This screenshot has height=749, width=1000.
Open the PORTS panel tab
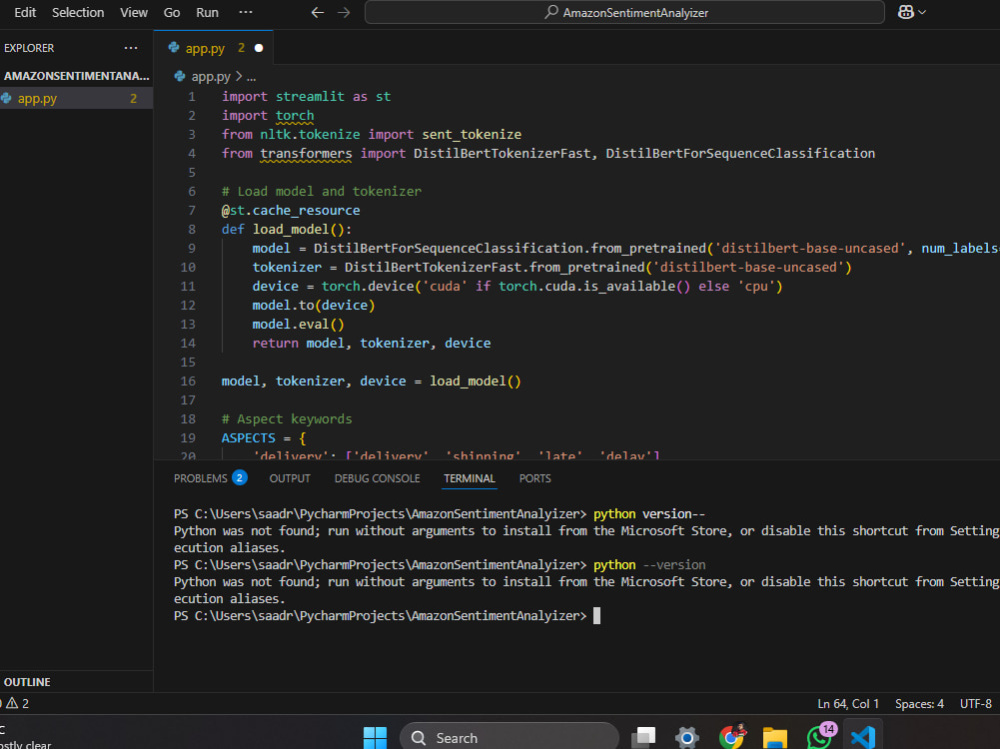pos(534,478)
